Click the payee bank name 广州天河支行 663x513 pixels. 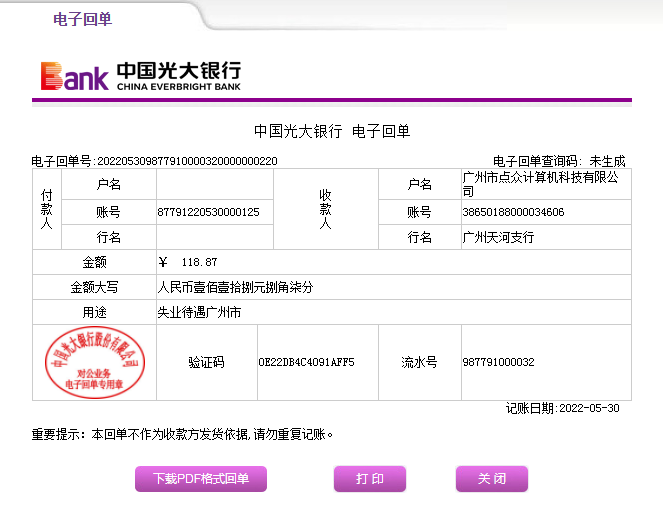coord(498,237)
